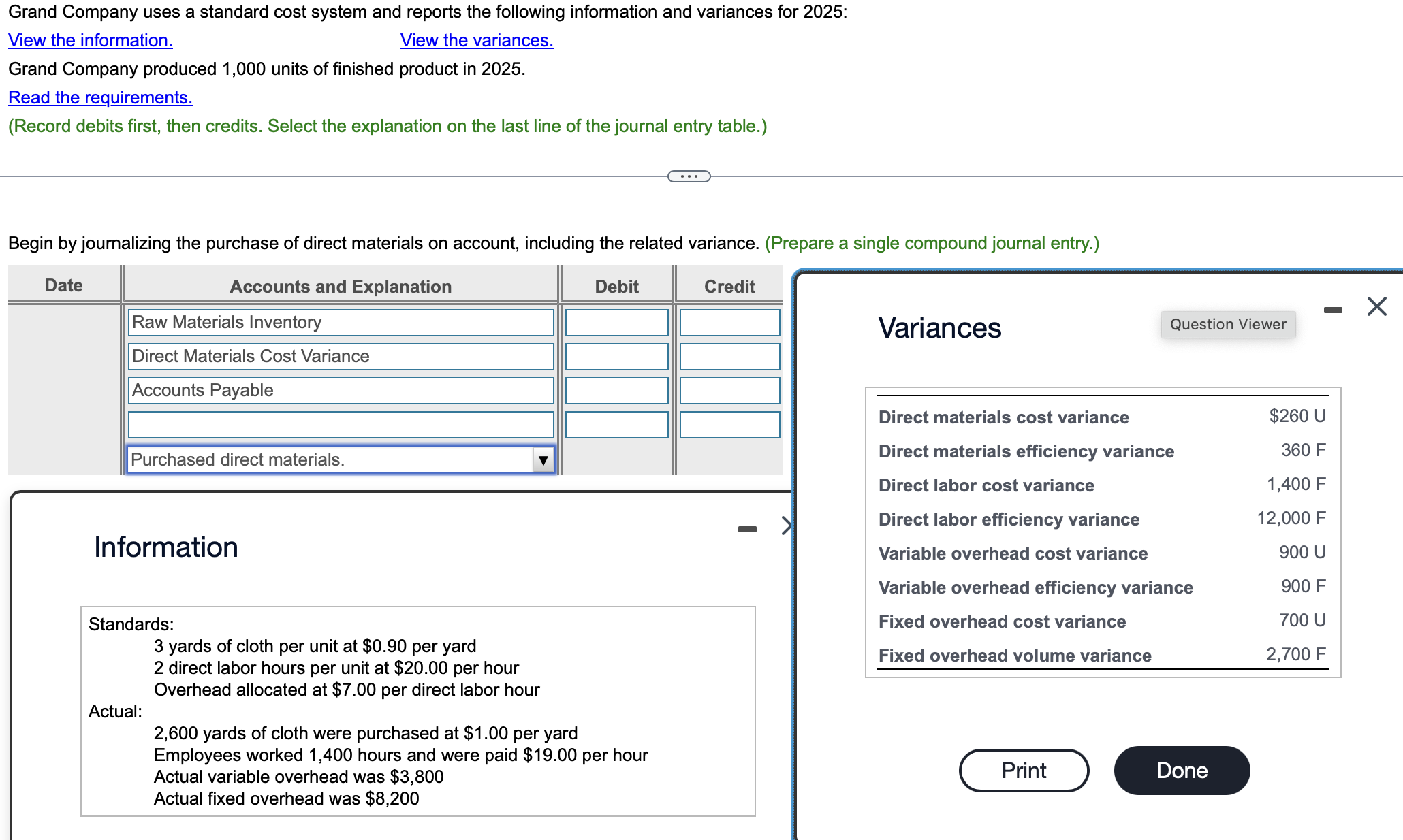Select the blank Accounts and Explanation field
This screenshot has width=1403, height=840.
(x=340, y=424)
